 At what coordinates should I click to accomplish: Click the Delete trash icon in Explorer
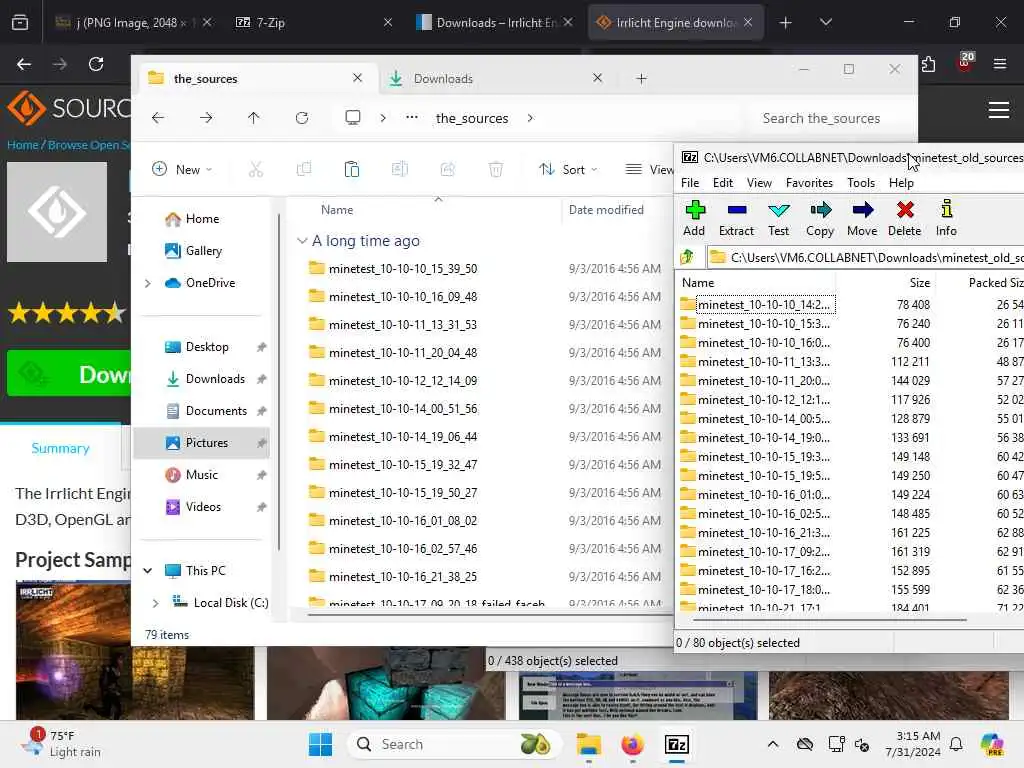click(x=496, y=170)
